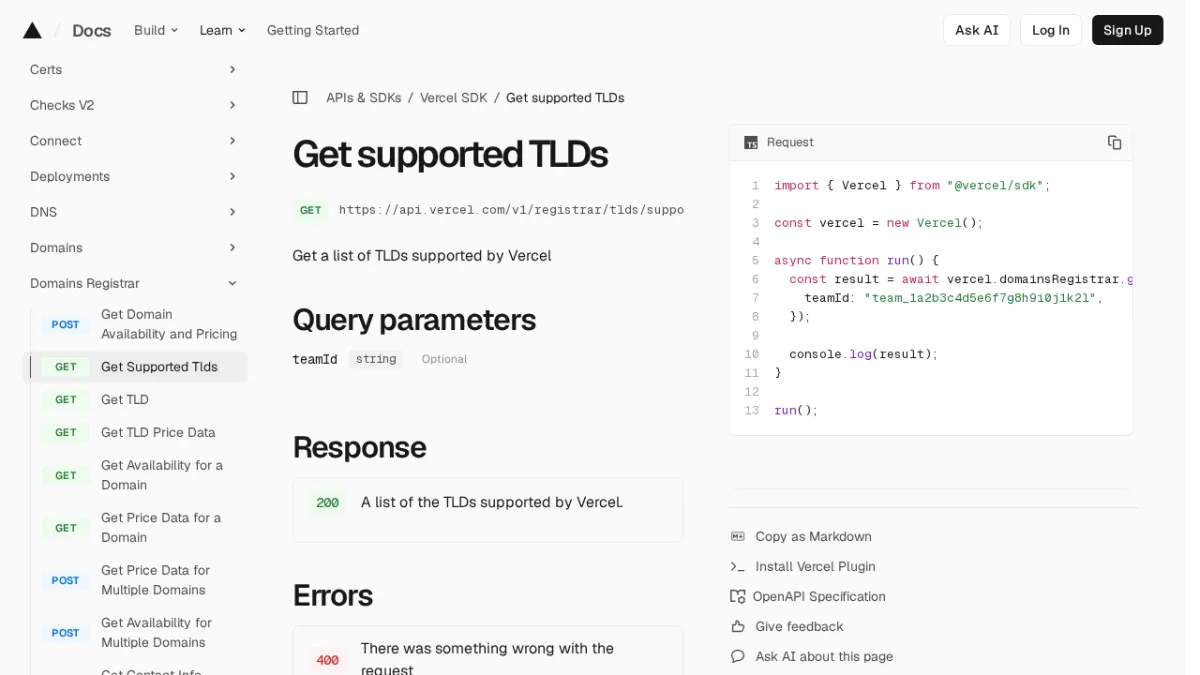Click the string type badge
1200x675 pixels.
click(376, 359)
